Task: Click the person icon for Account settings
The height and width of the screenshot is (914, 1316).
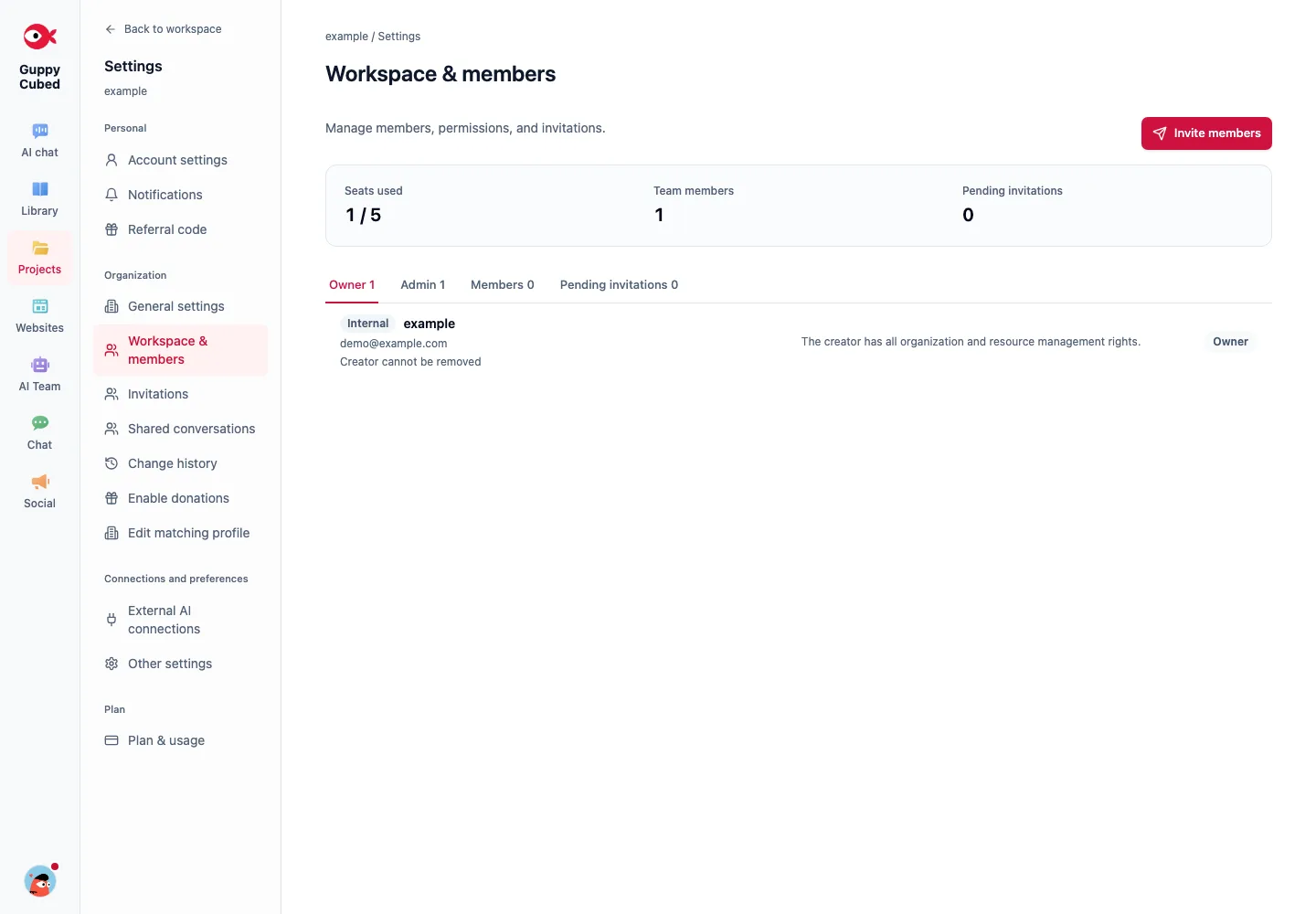Action: [x=111, y=160]
